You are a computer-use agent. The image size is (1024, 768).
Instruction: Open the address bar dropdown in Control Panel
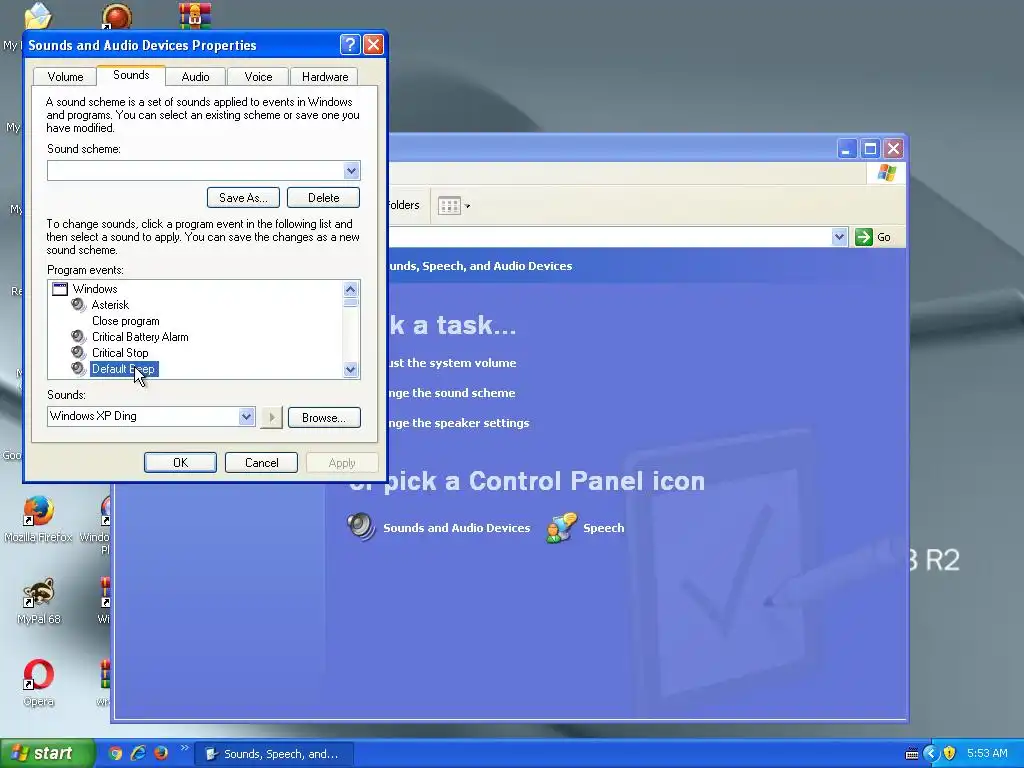[839, 237]
